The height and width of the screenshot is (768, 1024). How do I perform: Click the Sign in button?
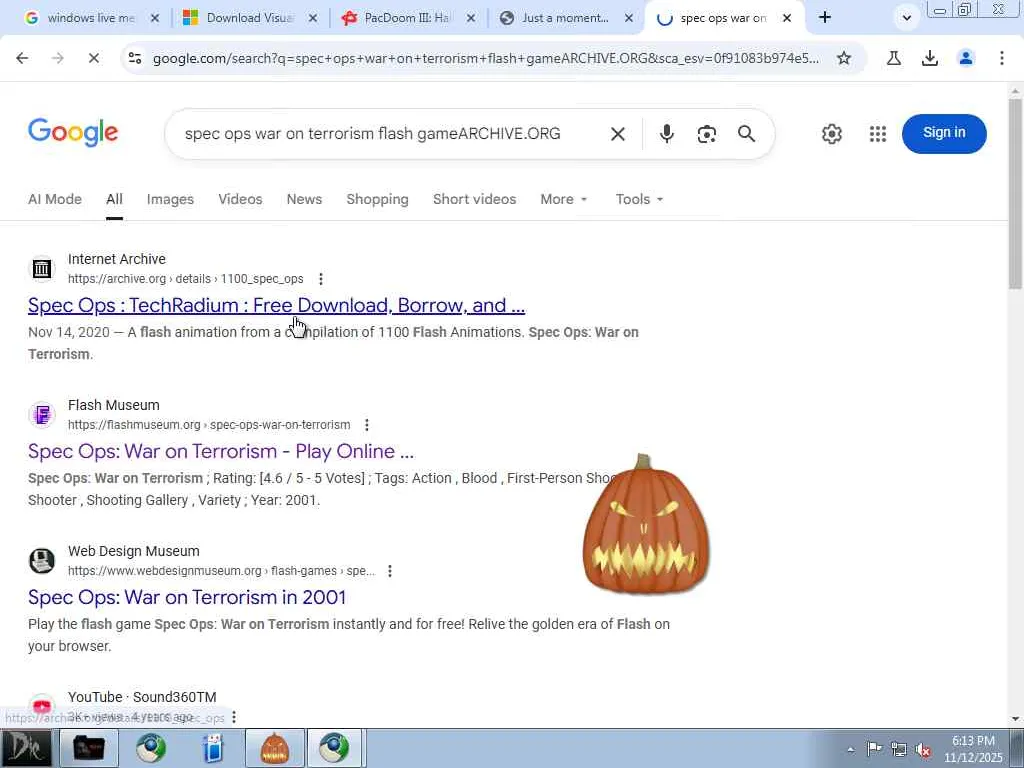pos(944,133)
